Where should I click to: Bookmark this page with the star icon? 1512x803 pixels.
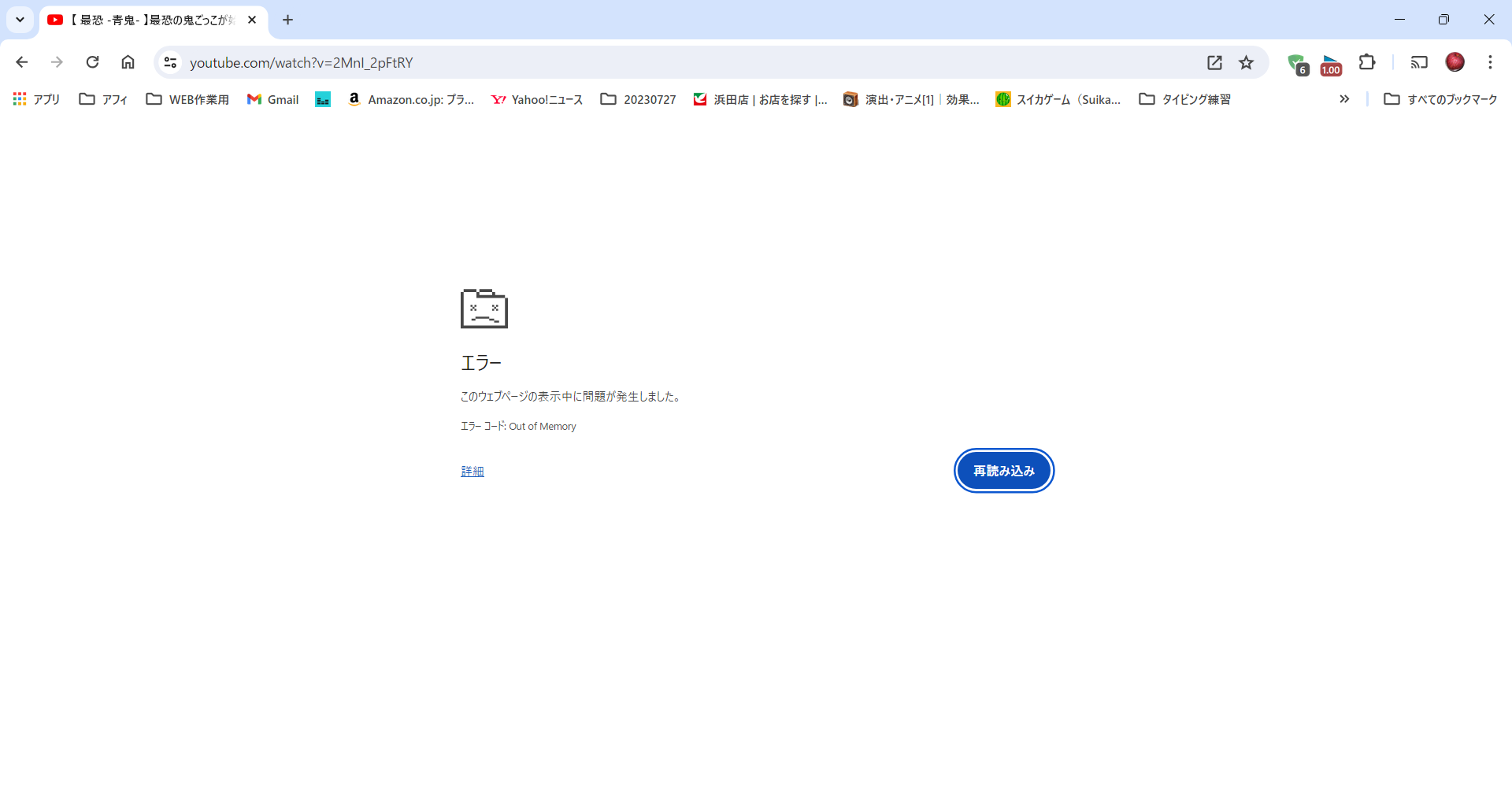coord(1247,62)
